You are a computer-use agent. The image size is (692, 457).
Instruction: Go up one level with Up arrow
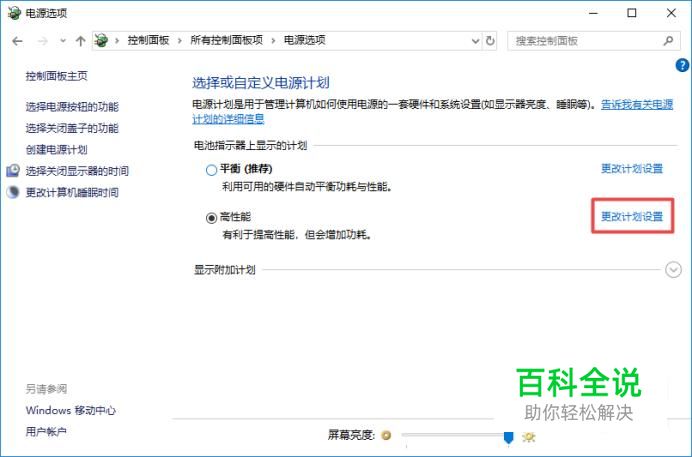80,41
